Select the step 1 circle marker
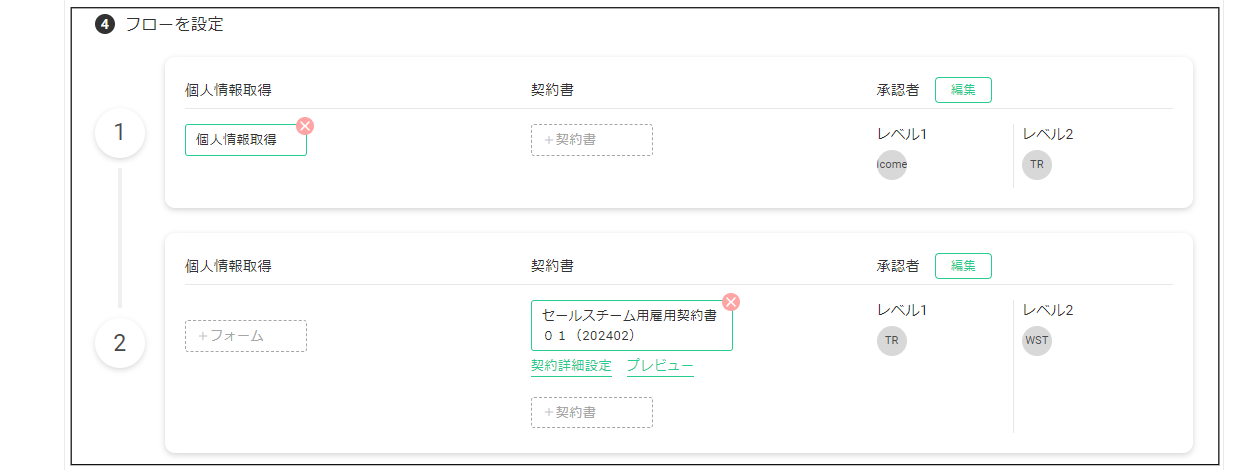Viewport: 1258px width, 470px height. point(120,132)
